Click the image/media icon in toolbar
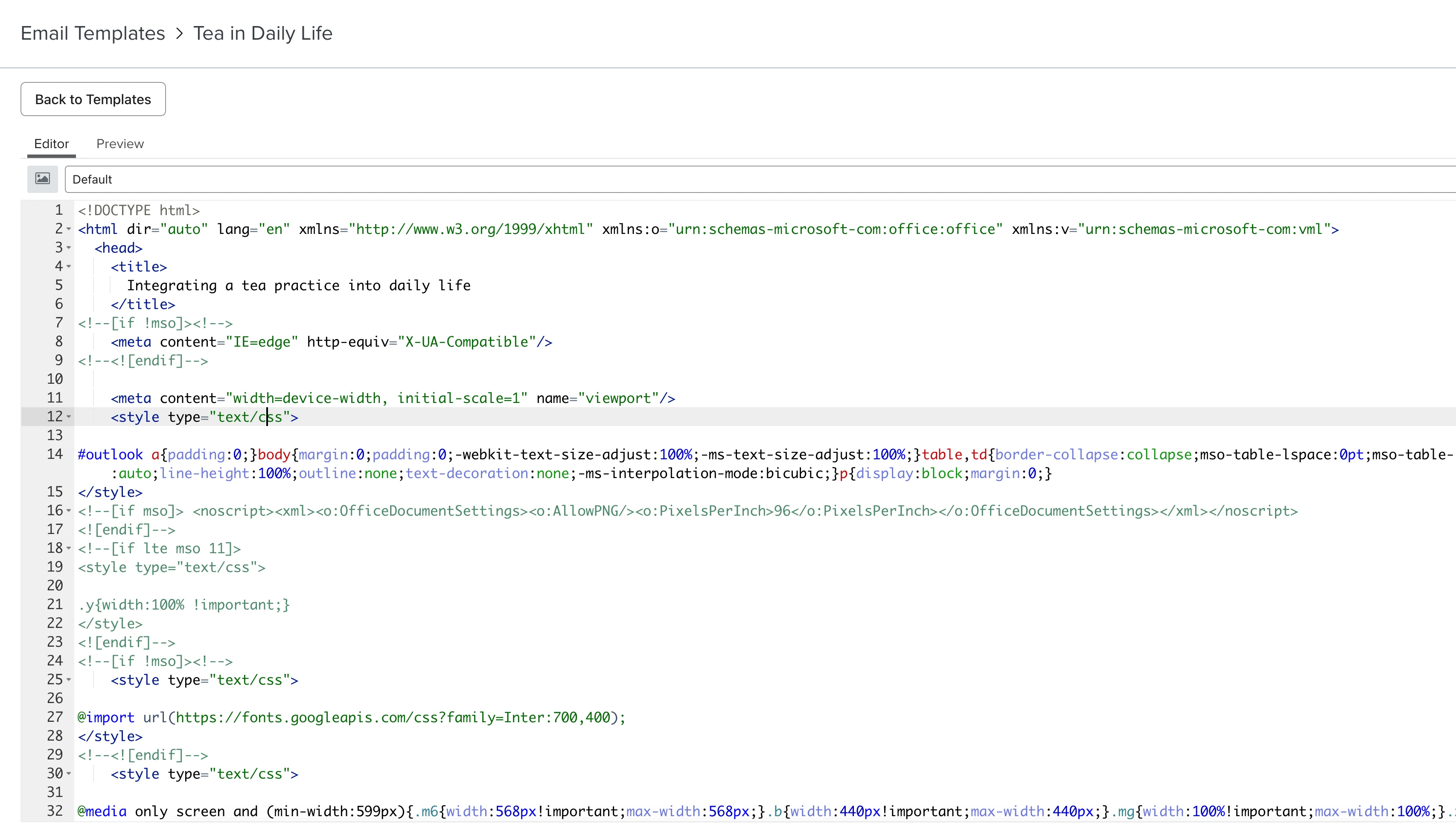This screenshot has width=1456, height=823. pos(42,179)
